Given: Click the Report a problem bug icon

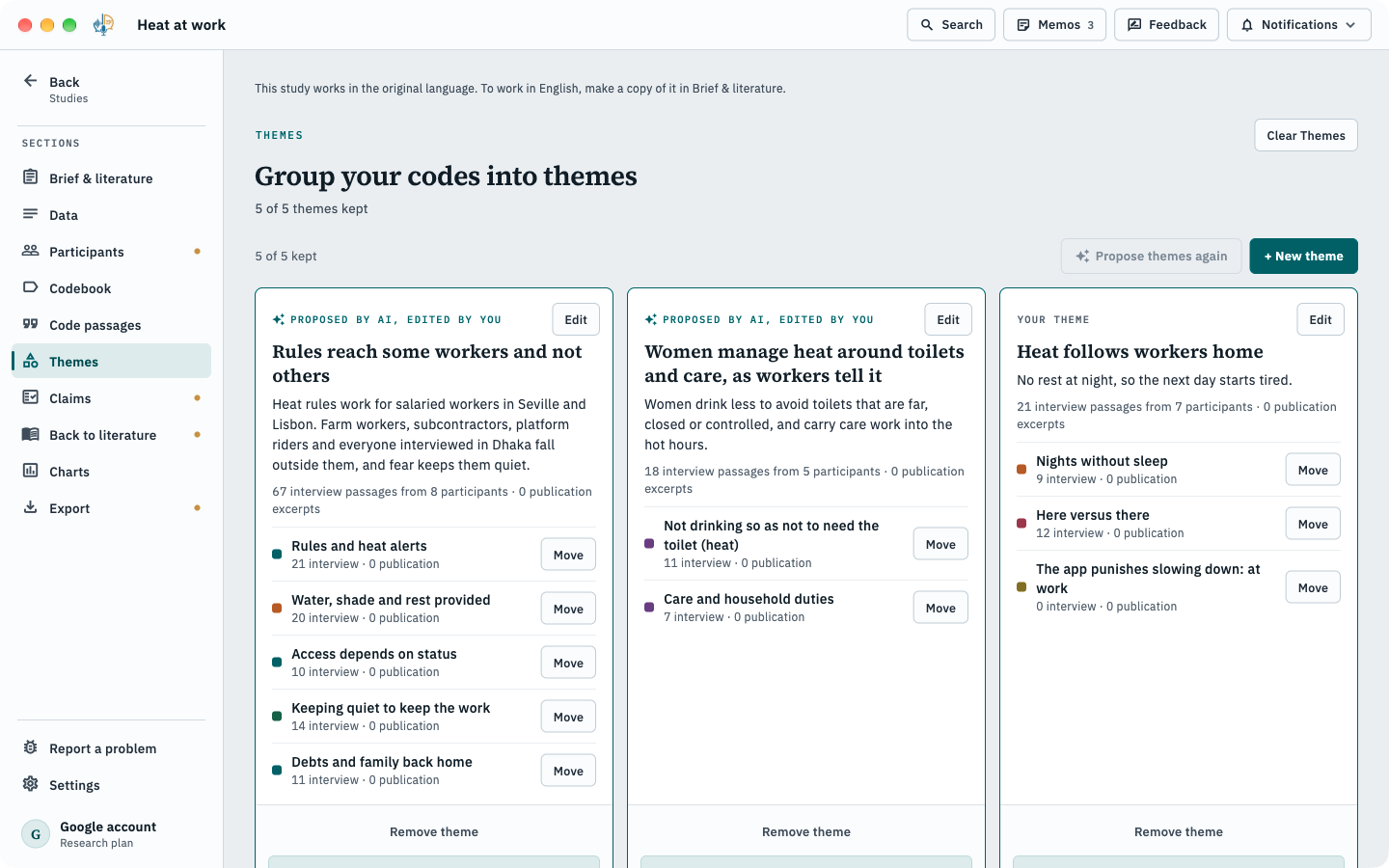Looking at the screenshot, I should click(30, 747).
